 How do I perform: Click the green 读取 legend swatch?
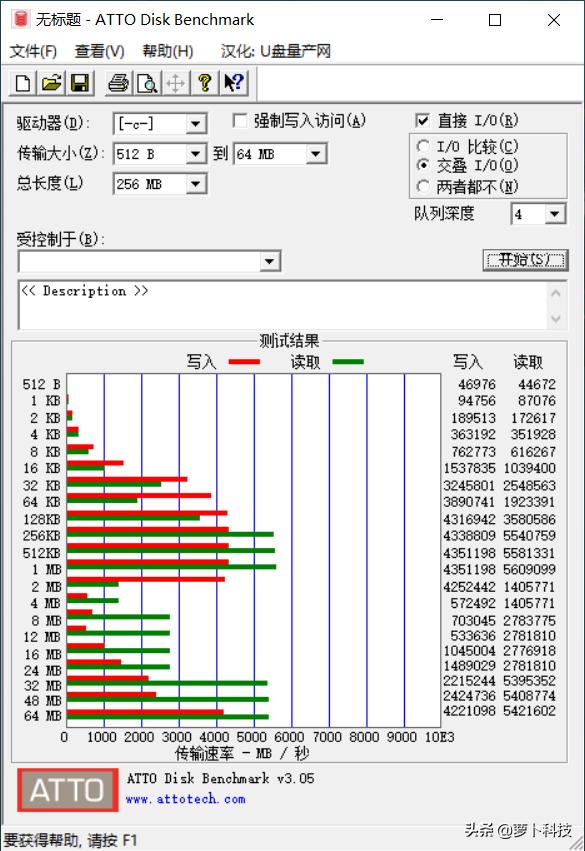pos(348,361)
